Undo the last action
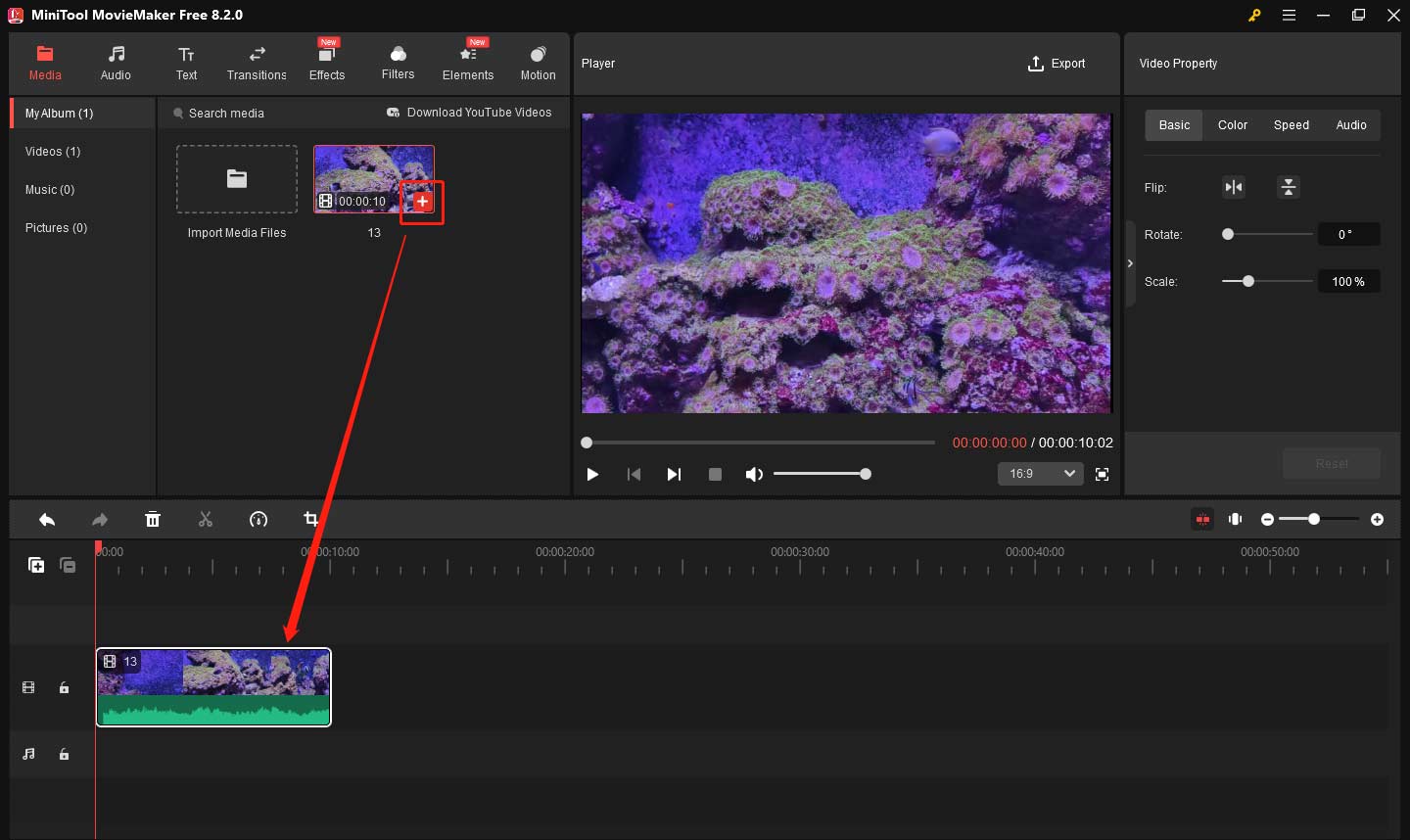 [47, 520]
